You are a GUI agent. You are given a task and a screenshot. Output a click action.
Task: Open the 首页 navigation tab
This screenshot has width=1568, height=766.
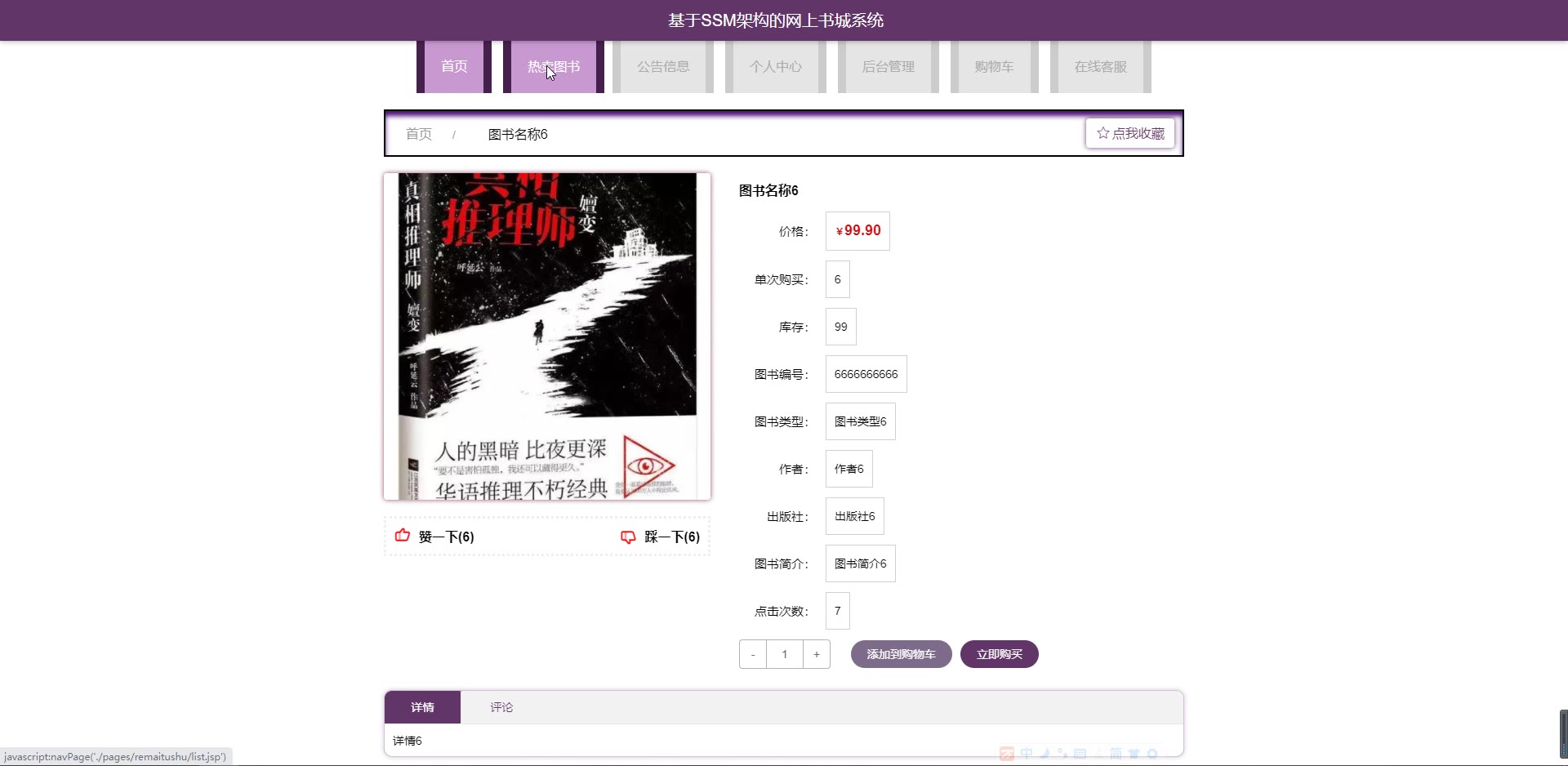point(454,67)
